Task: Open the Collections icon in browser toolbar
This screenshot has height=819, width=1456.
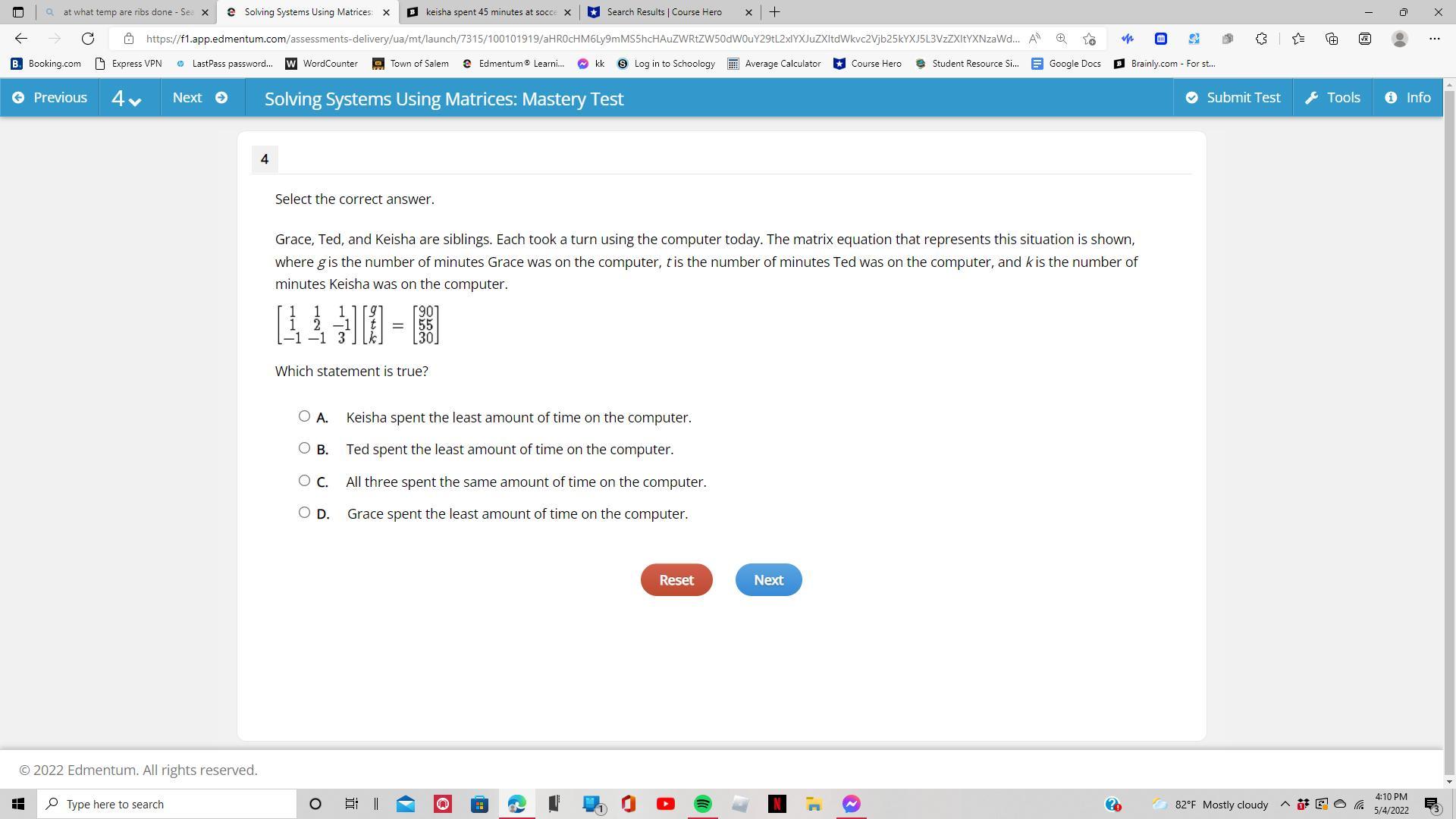Action: point(1332,39)
